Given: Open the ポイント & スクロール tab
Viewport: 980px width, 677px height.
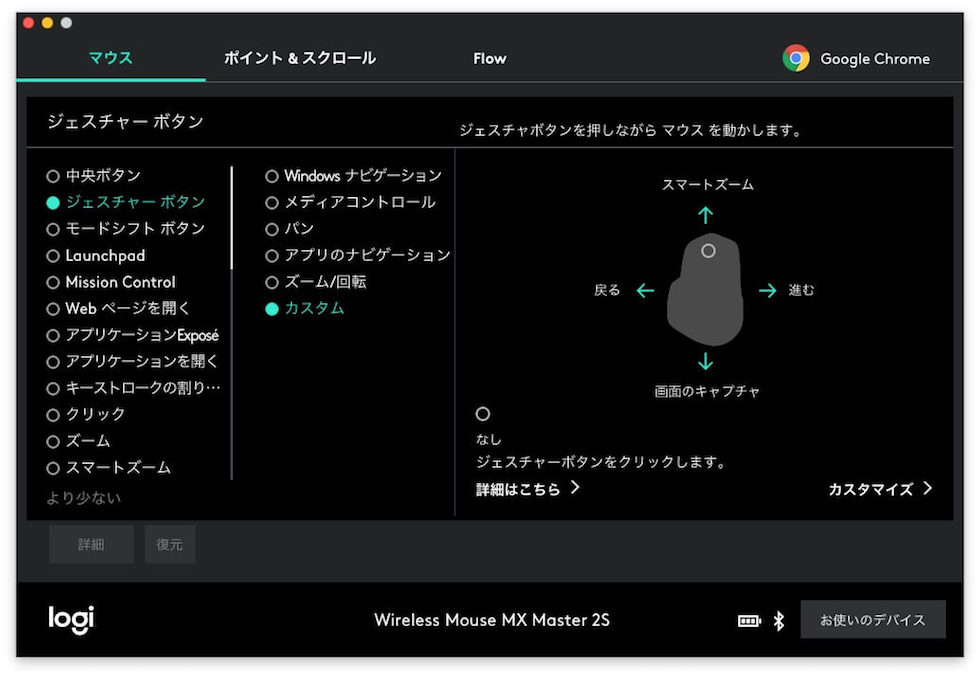Looking at the screenshot, I should pos(300,58).
